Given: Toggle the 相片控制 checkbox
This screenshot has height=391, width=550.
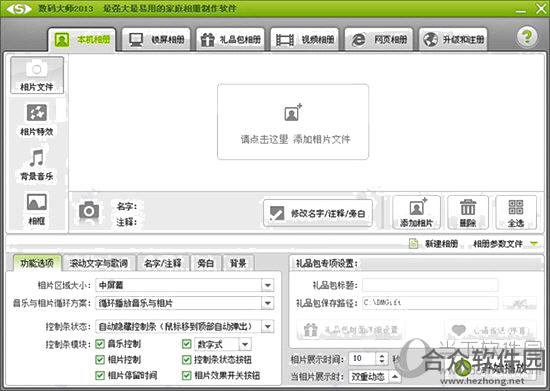Looking at the screenshot, I should [x=100, y=359].
